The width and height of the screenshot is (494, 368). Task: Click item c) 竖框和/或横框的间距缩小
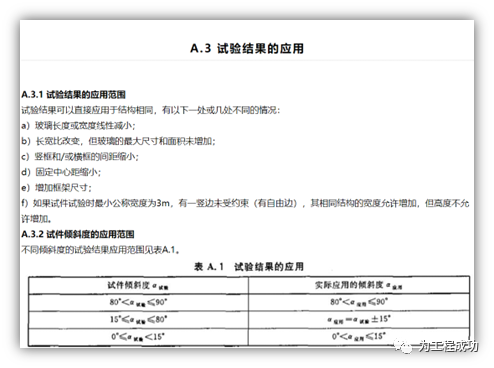point(80,156)
